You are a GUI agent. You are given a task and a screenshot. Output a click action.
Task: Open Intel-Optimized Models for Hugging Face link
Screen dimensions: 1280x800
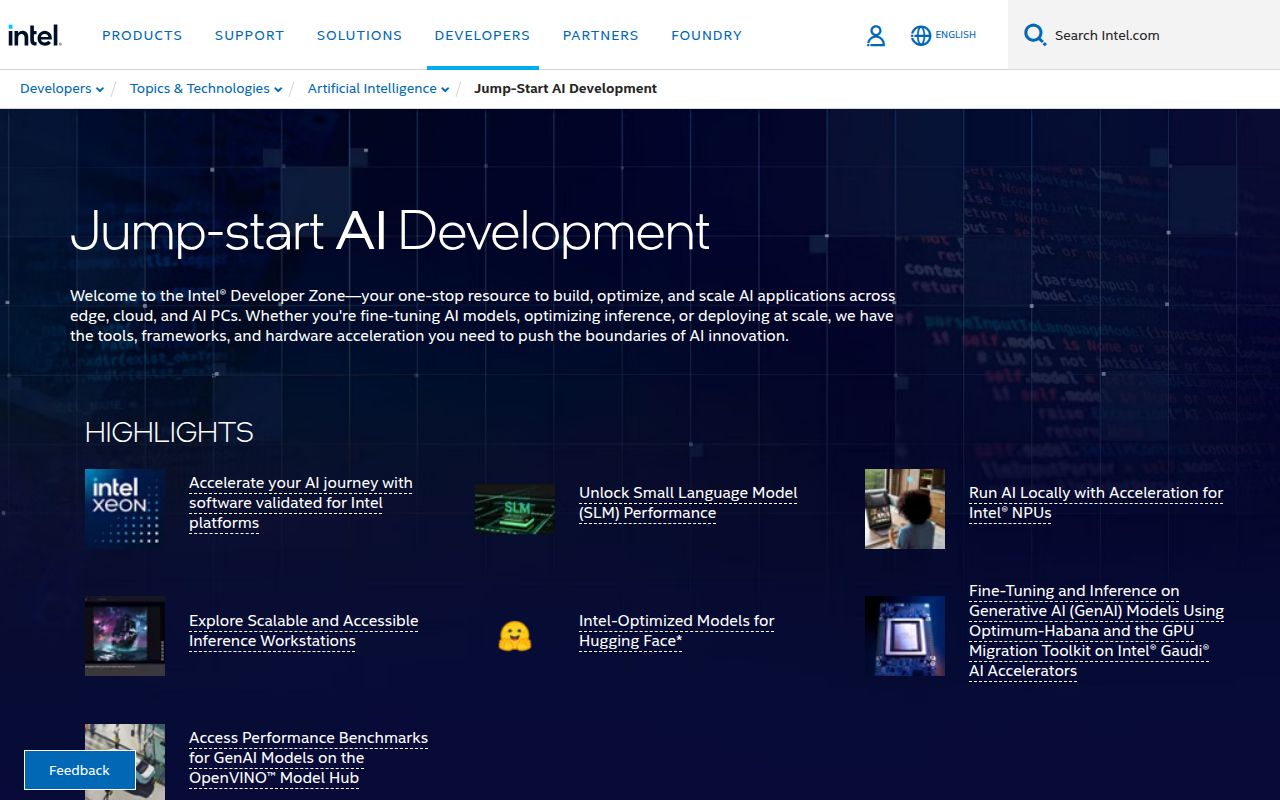[x=677, y=631]
